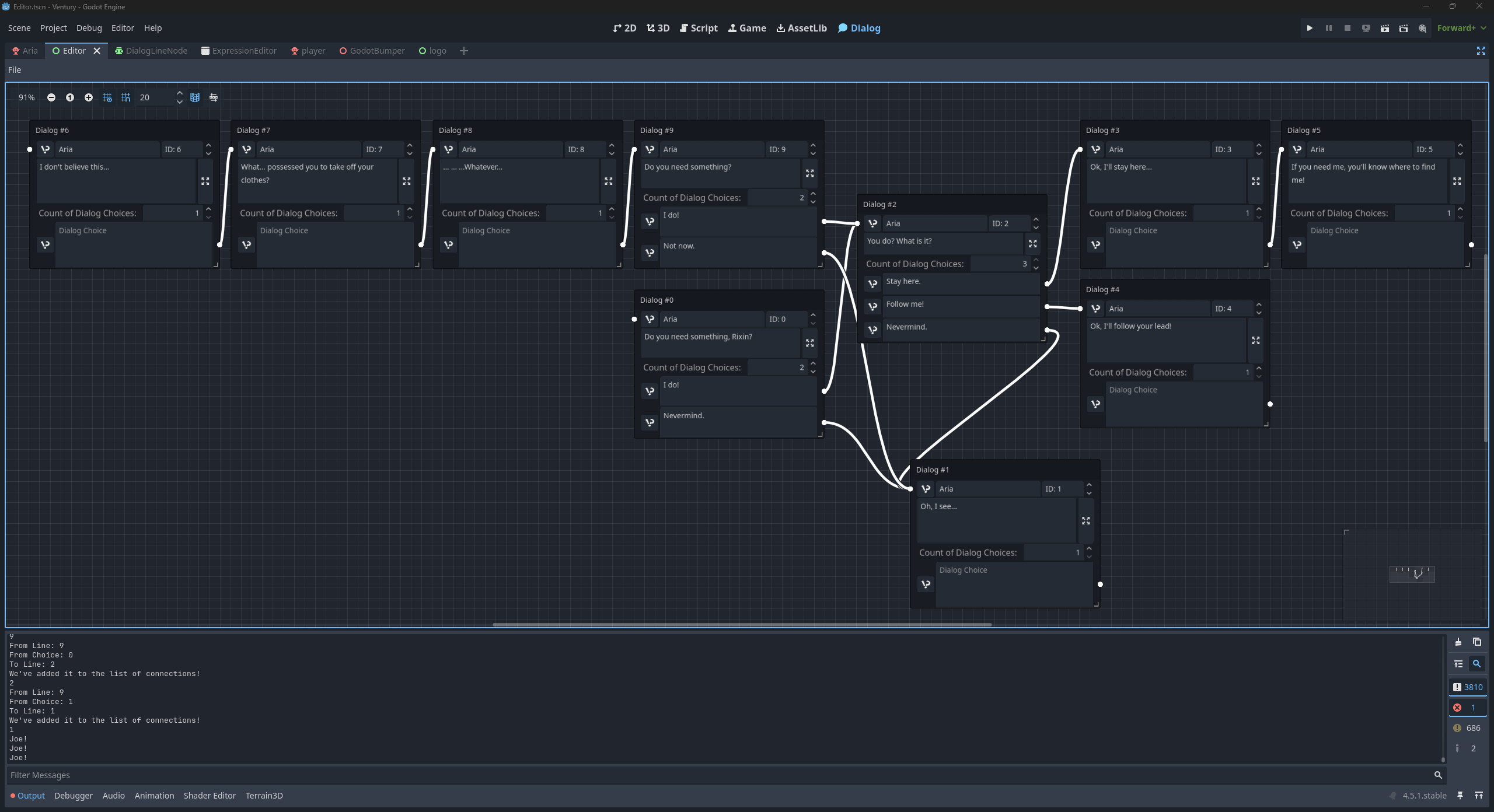This screenshot has width=1494, height=812.
Task: Toggle the graph minimap
Action: (x=195, y=97)
